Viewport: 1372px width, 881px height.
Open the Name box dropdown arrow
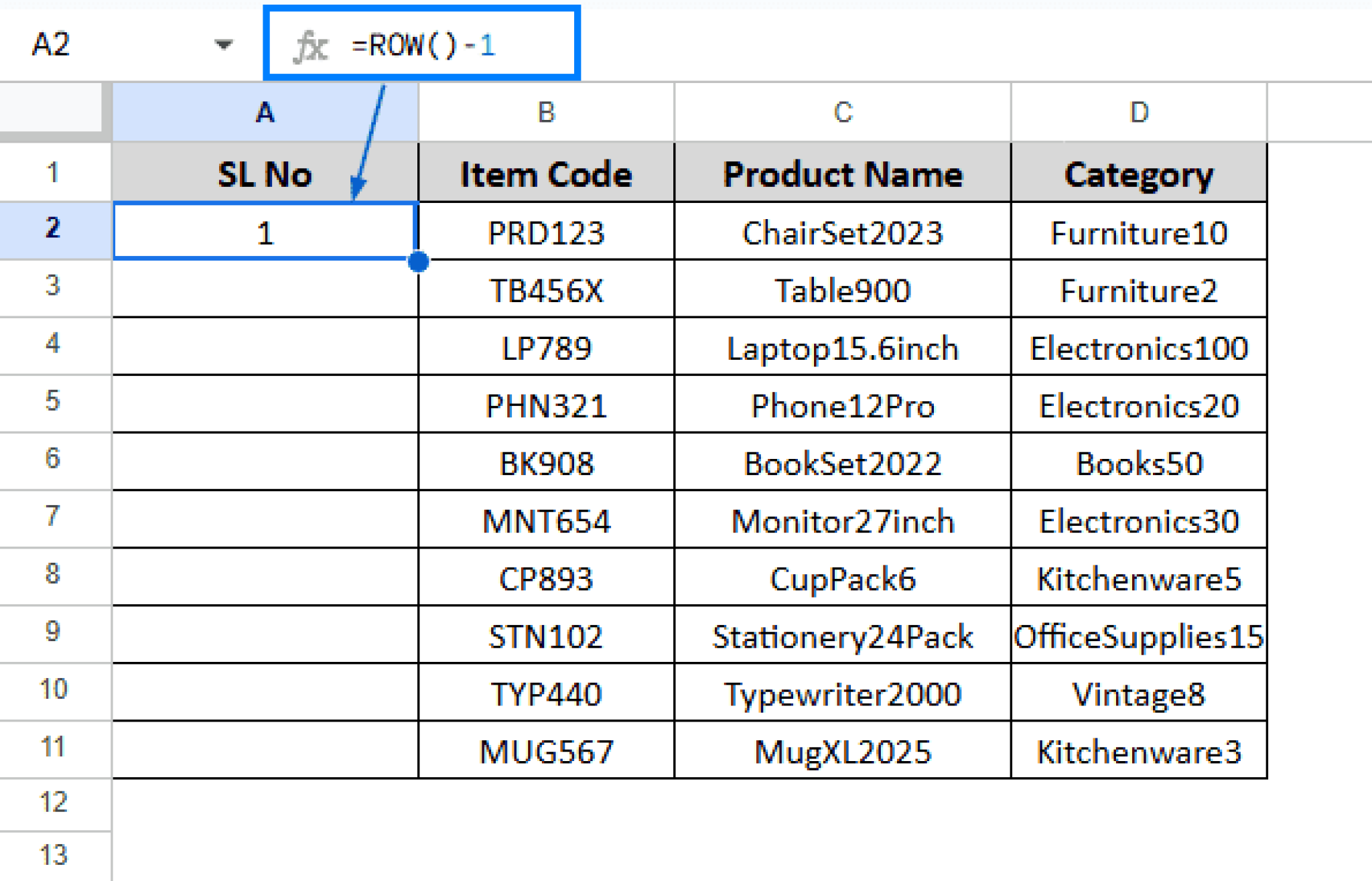pos(223,46)
